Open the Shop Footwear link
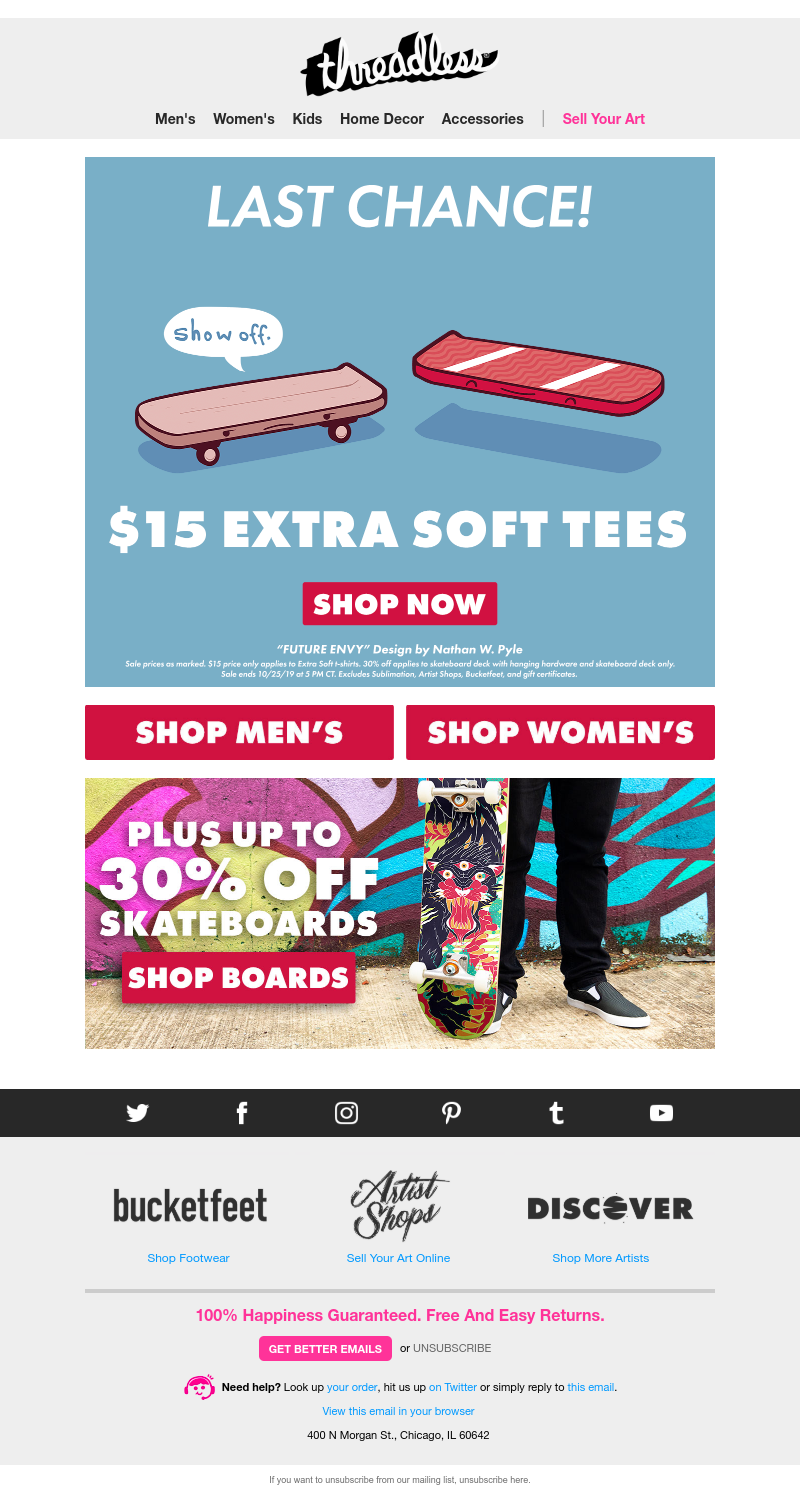 188,1258
